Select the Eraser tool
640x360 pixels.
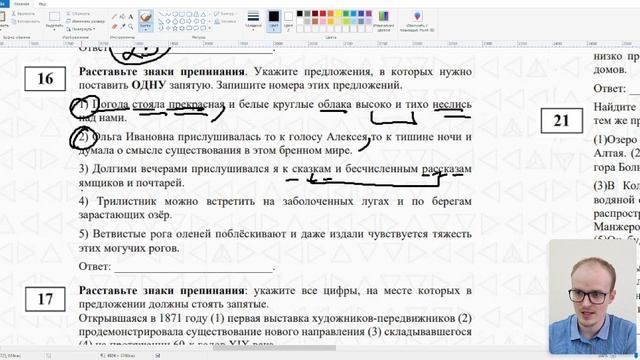coord(115,27)
